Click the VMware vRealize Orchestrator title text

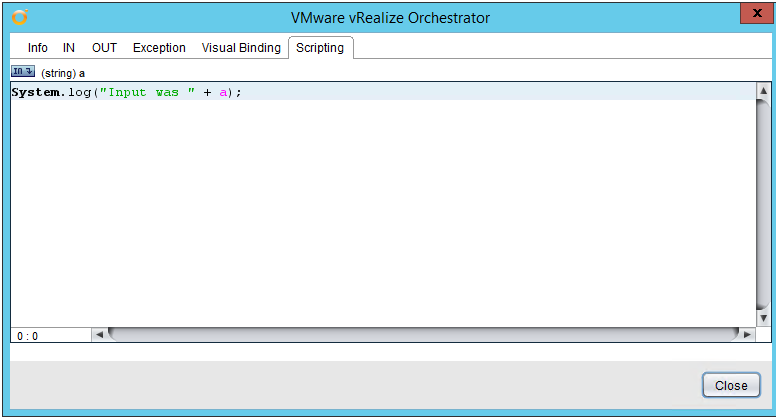tap(390, 18)
